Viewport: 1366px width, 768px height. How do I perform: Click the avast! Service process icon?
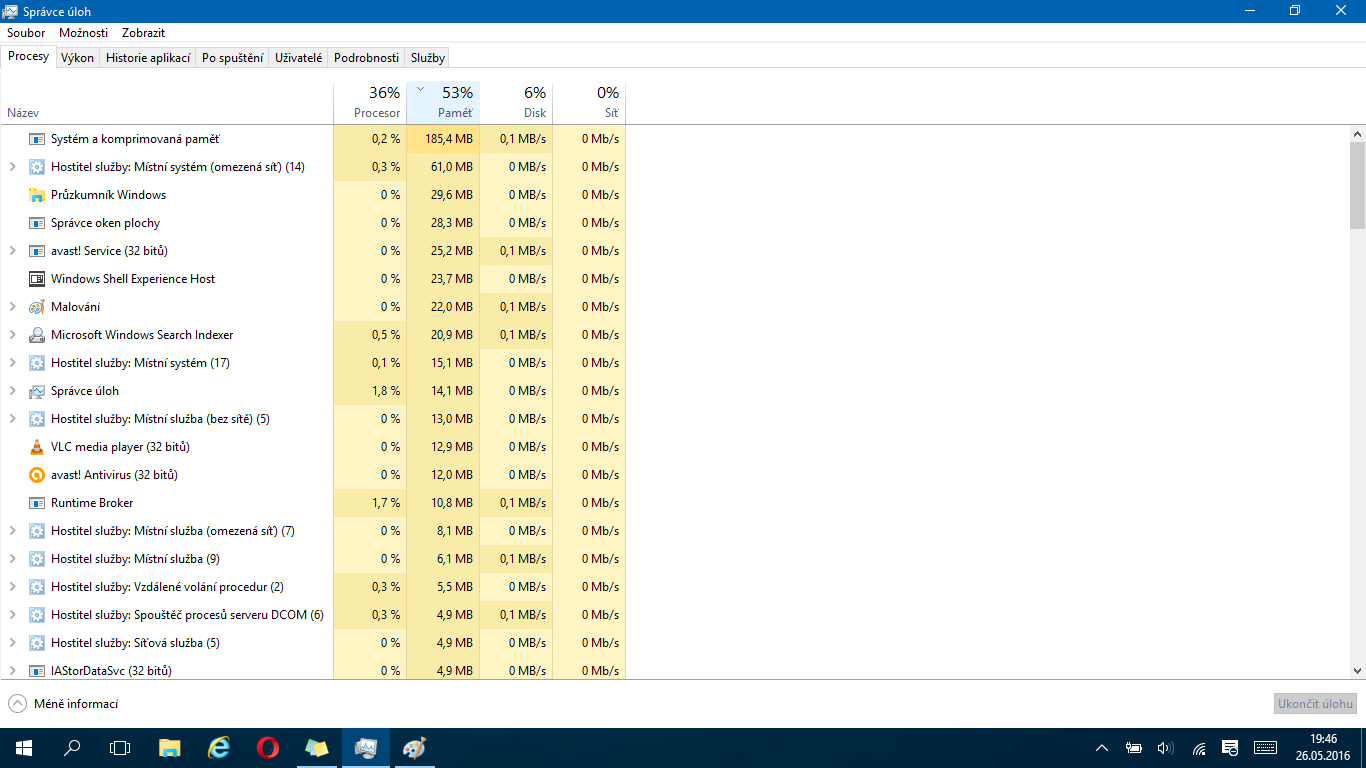[37, 251]
